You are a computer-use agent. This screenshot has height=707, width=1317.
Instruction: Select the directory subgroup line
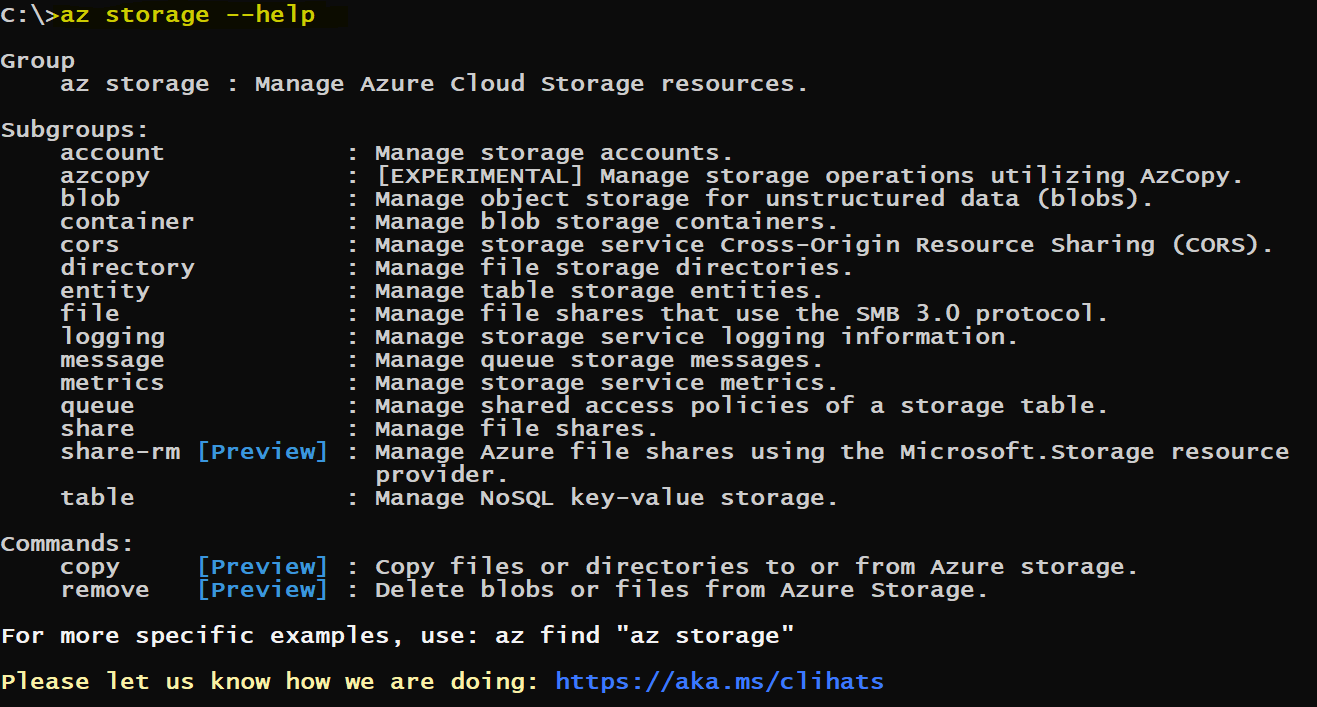tap(126, 267)
